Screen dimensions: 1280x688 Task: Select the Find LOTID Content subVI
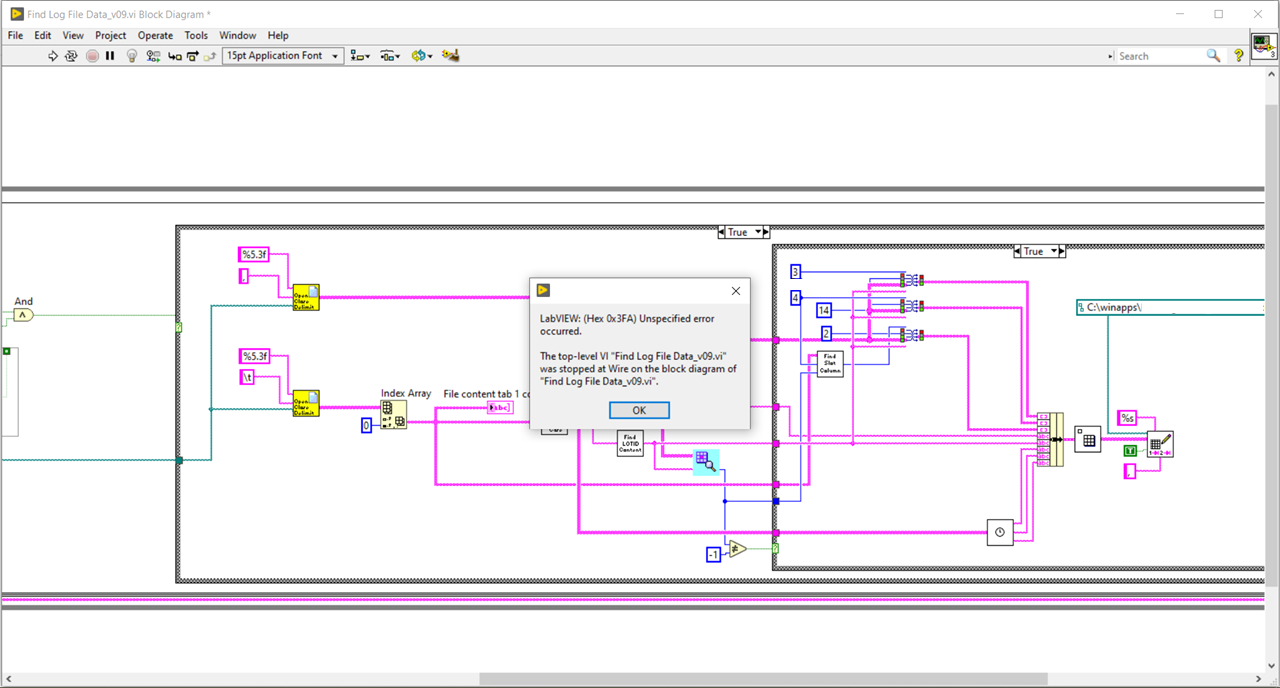(x=630, y=443)
